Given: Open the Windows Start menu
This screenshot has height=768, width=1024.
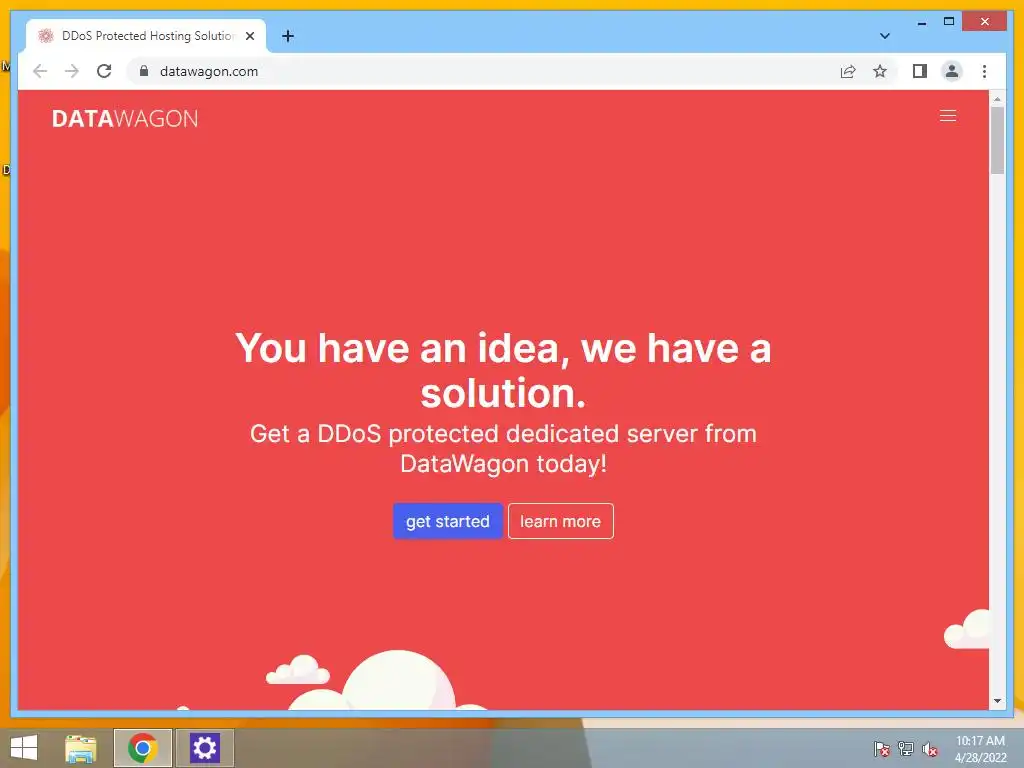Looking at the screenshot, I should coord(24,748).
